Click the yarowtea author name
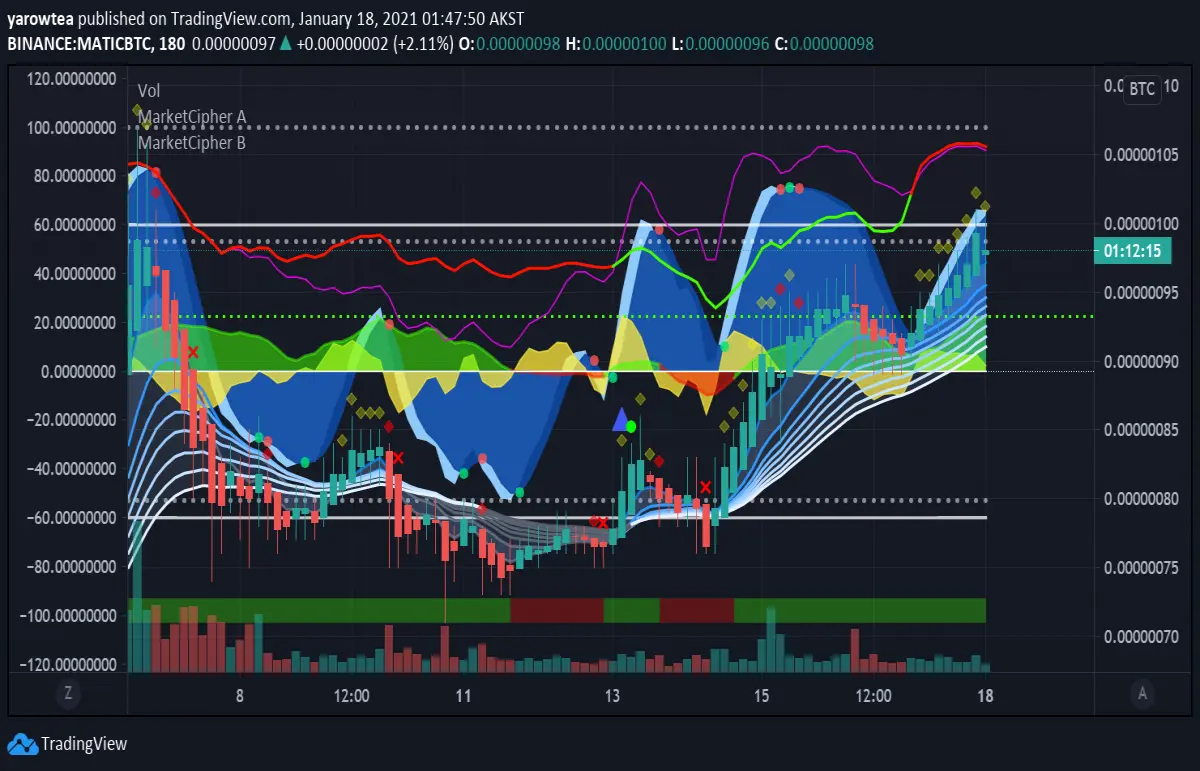Image resolution: width=1200 pixels, height=771 pixels. point(40,19)
